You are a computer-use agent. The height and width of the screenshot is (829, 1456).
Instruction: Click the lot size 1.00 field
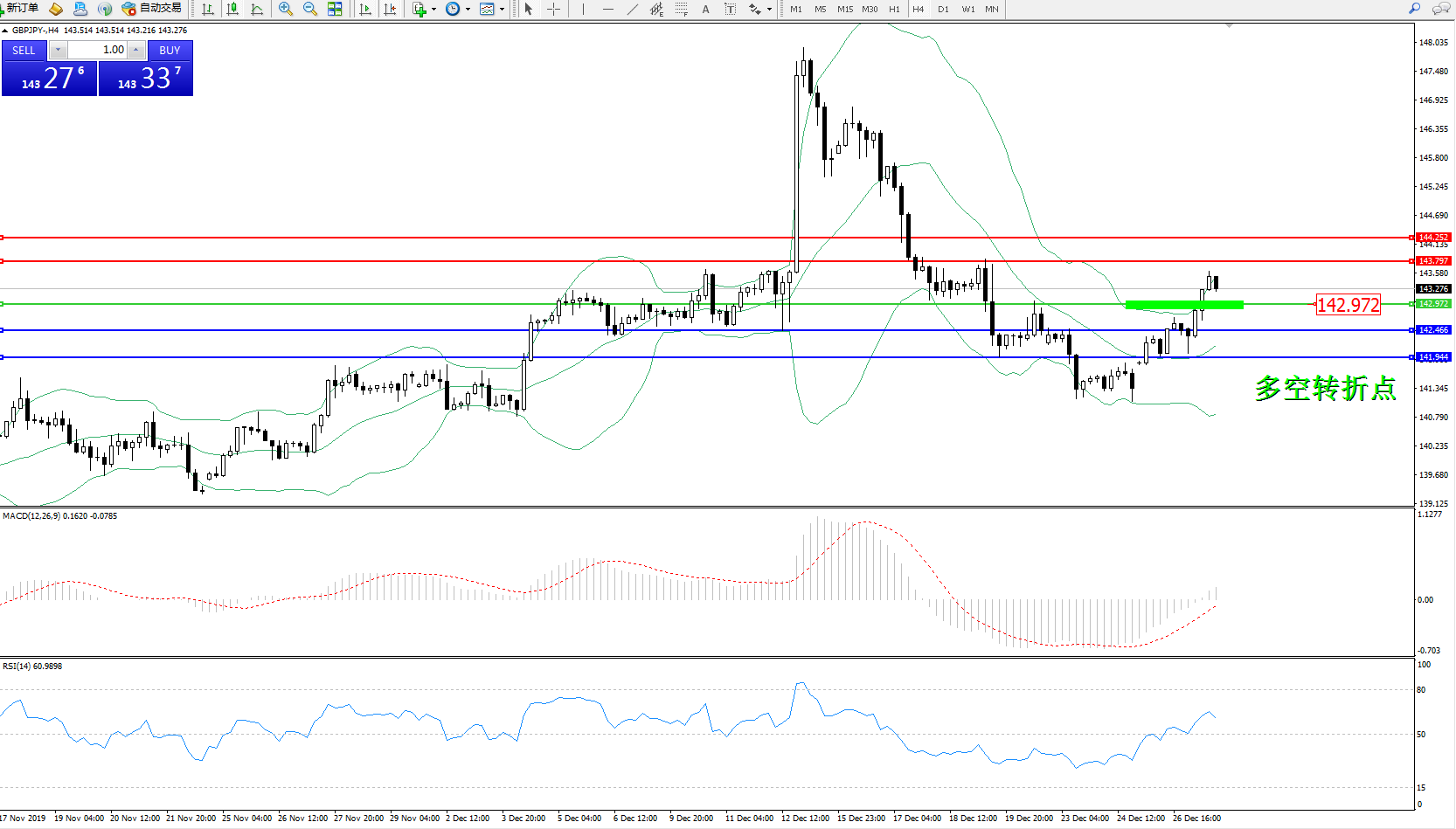click(98, 50)
